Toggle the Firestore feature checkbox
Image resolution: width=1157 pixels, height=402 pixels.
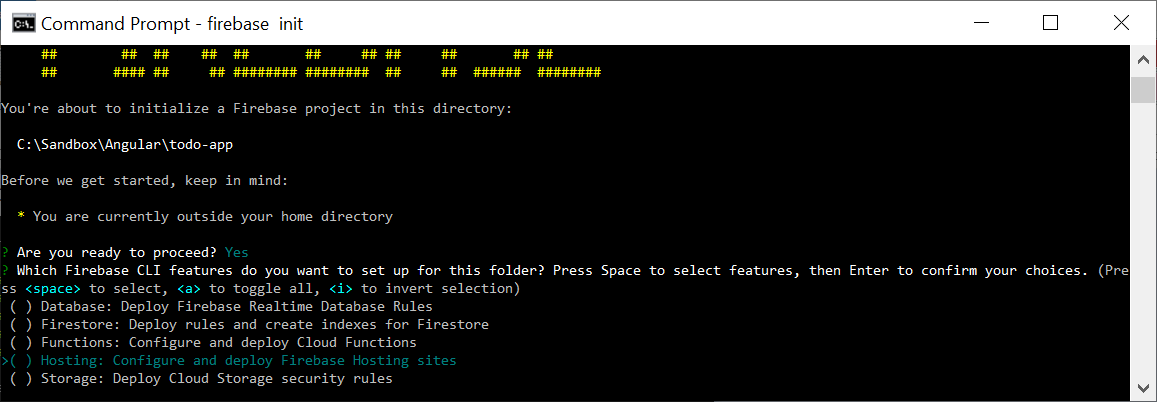pyautogui.click(x=21, y=325)
